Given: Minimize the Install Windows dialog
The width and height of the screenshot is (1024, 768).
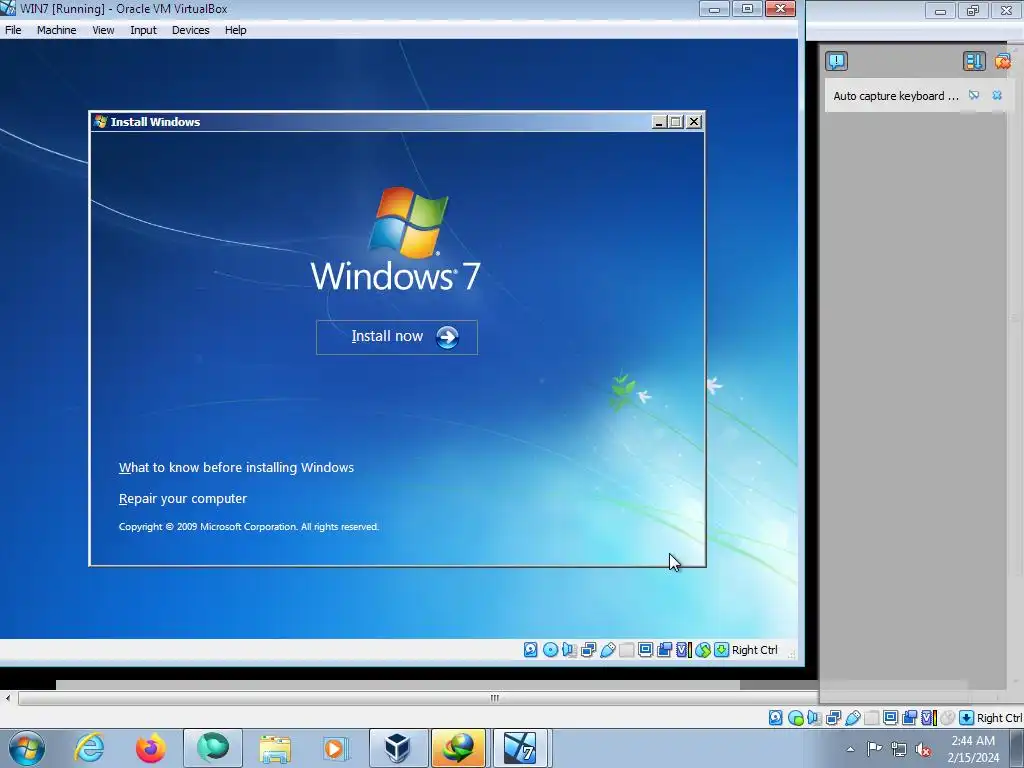Looking at the screenshot, I should [x=659, y=122].
